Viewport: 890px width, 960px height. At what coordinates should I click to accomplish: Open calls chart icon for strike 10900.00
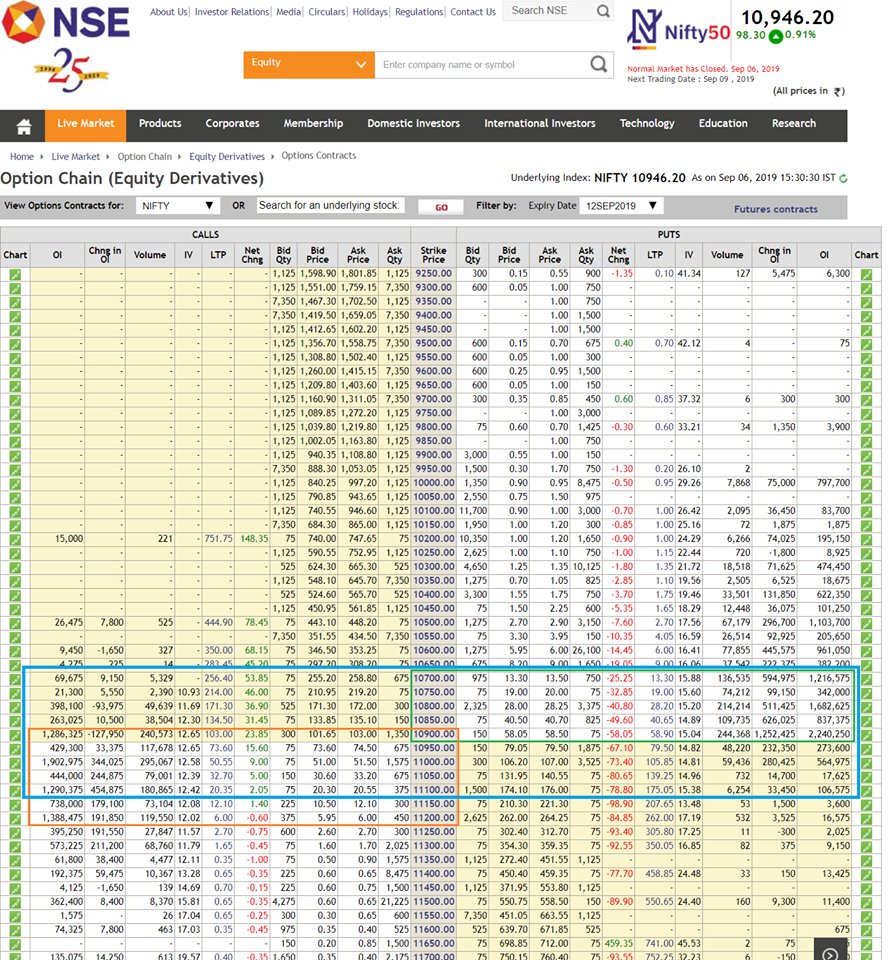pos(15,735)
